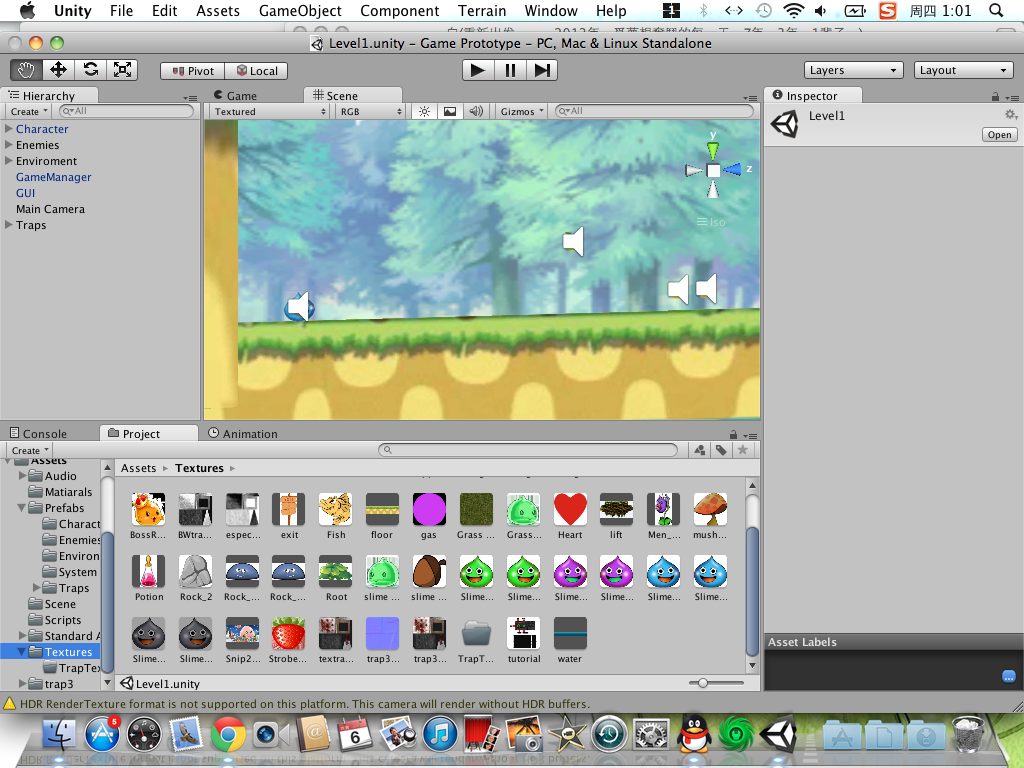
Task: Open the Textured draw mode dropdown
Action: [x=269, y=112]
